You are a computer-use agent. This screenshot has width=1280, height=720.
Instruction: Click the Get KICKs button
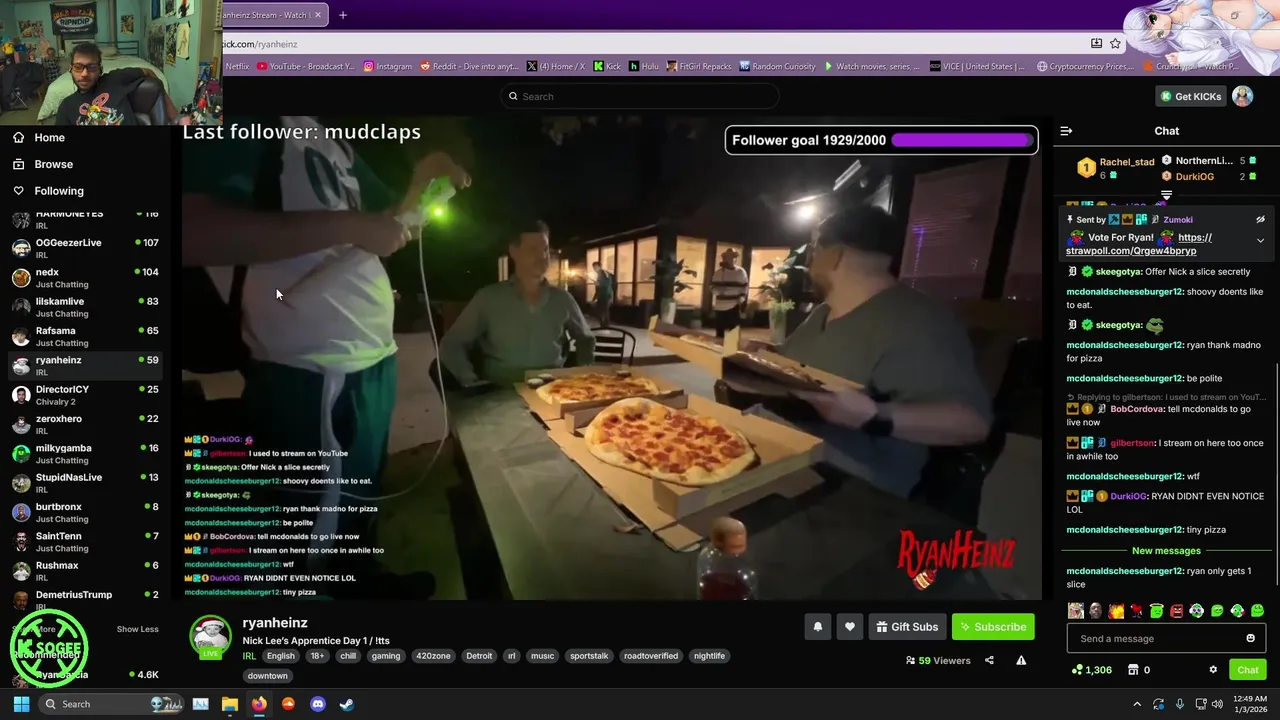point(1191,96)
